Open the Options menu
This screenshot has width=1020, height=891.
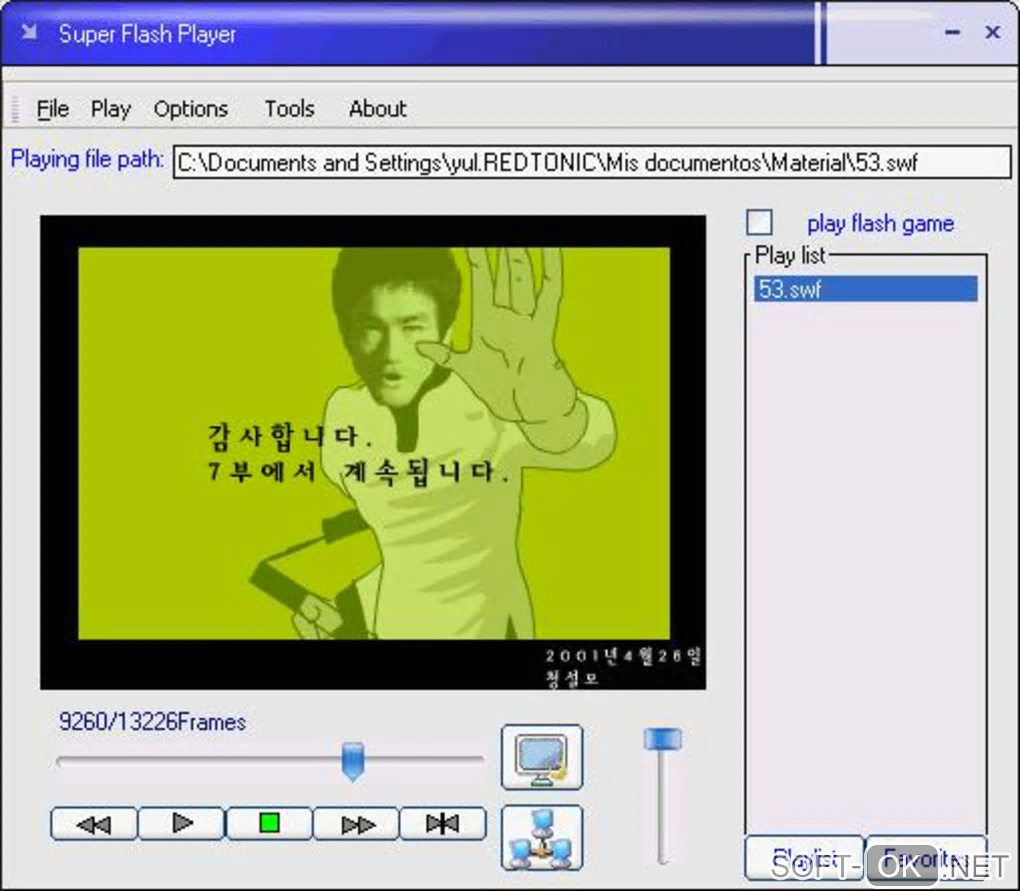(x=191, y=109)
